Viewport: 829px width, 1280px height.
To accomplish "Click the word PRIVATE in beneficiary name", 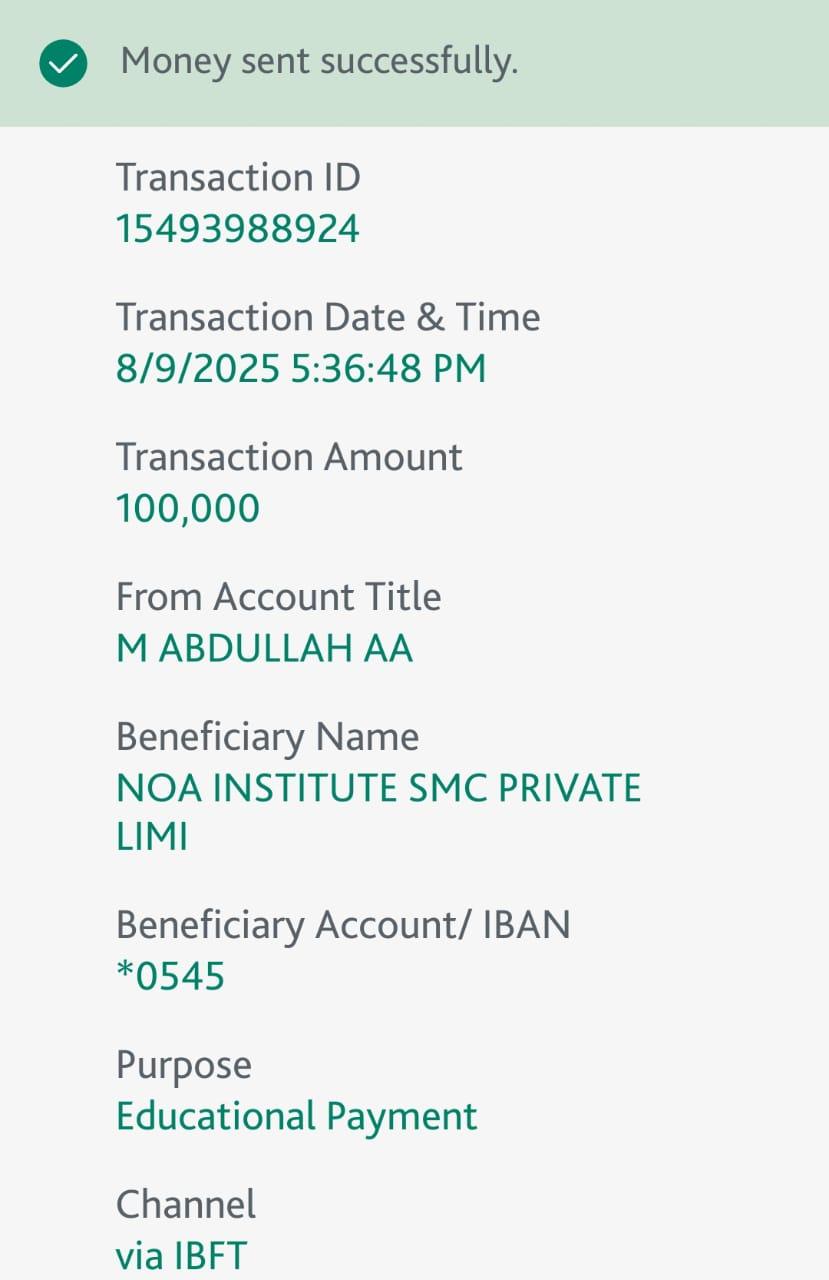I will 569,789.
